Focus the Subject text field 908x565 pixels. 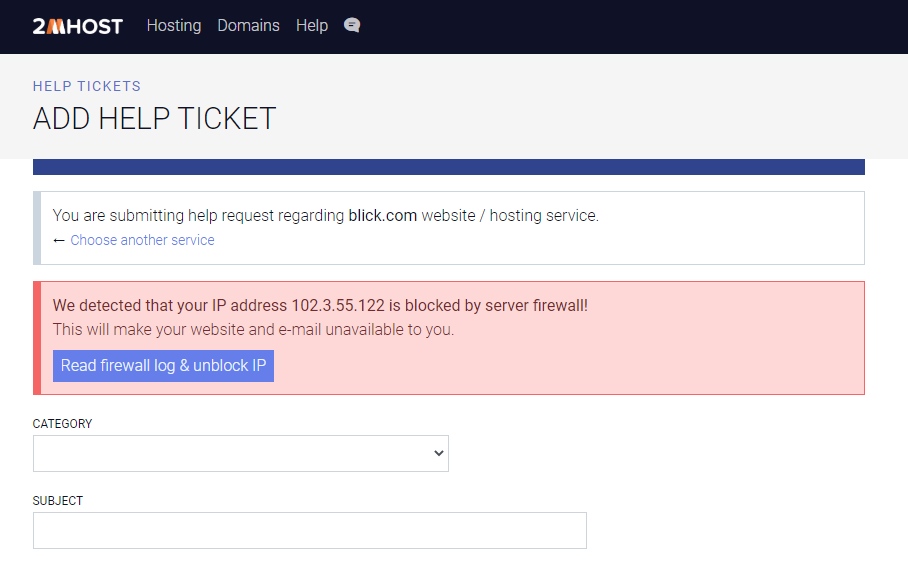coord(309,530)
